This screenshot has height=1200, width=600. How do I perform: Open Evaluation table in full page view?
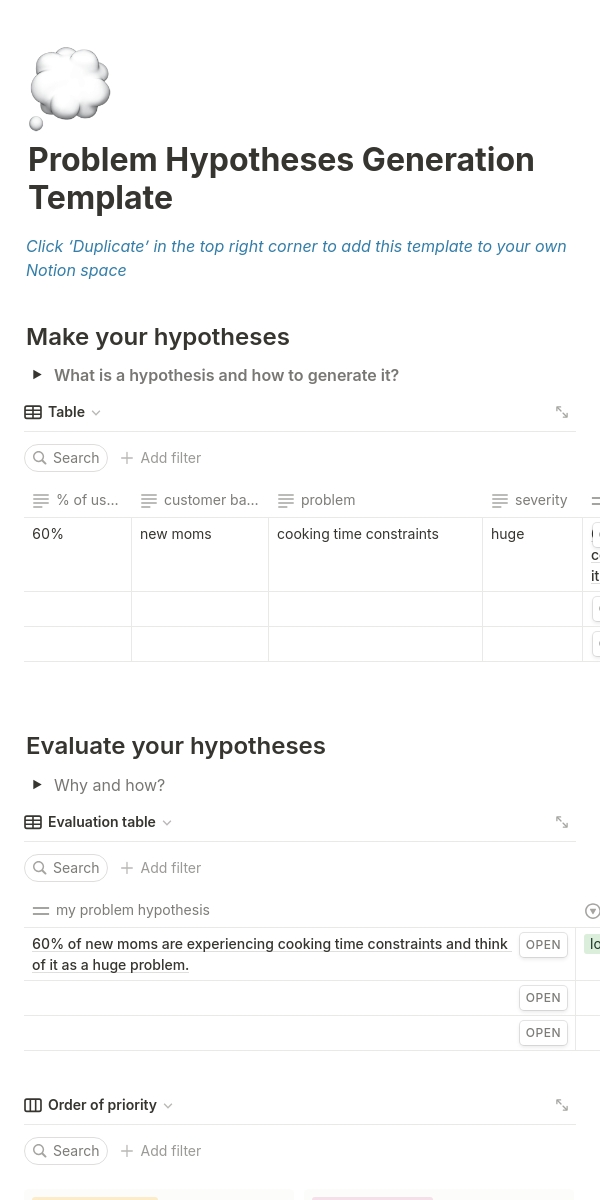coord(562,822)
